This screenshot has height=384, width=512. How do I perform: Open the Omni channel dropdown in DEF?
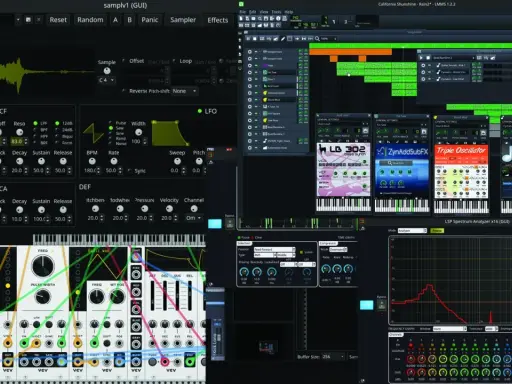pos(194,218)
